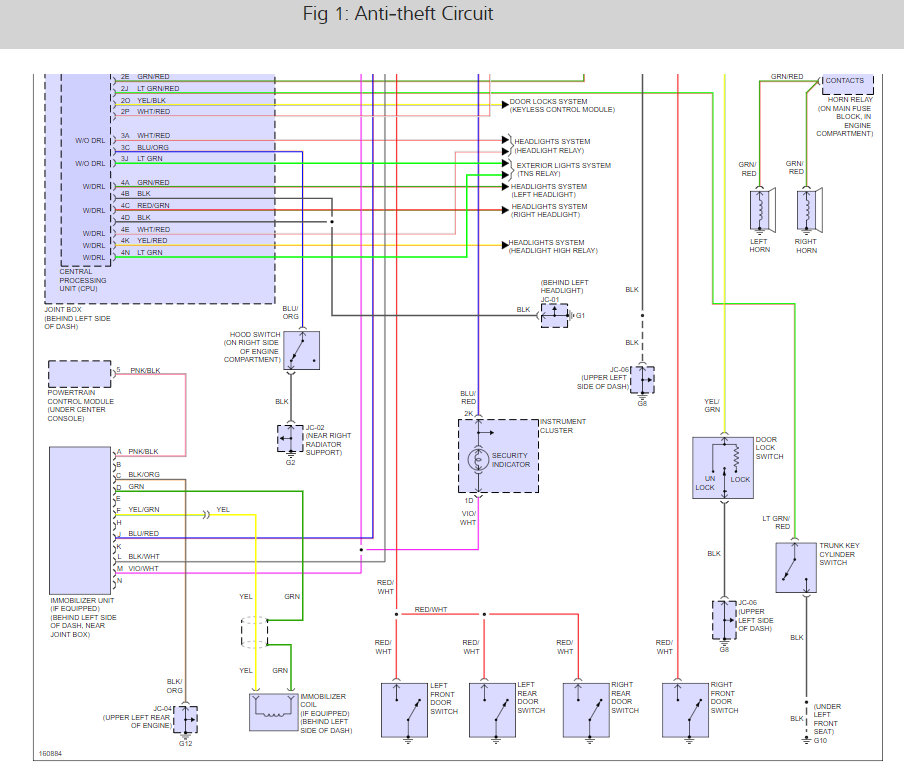Image resolution: width=904 pixels, height=776 pixels.
Task: Click the powertrain control module box
Action: [x=80, y=374]
